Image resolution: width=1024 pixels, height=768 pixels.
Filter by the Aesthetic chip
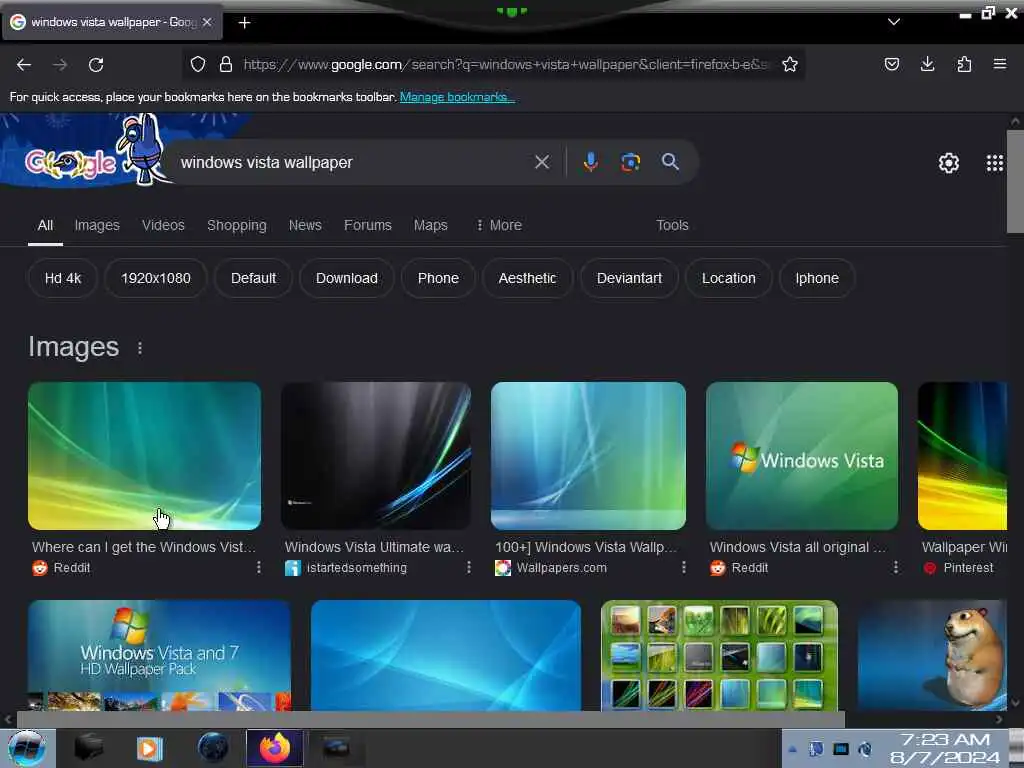click(527, 278)
